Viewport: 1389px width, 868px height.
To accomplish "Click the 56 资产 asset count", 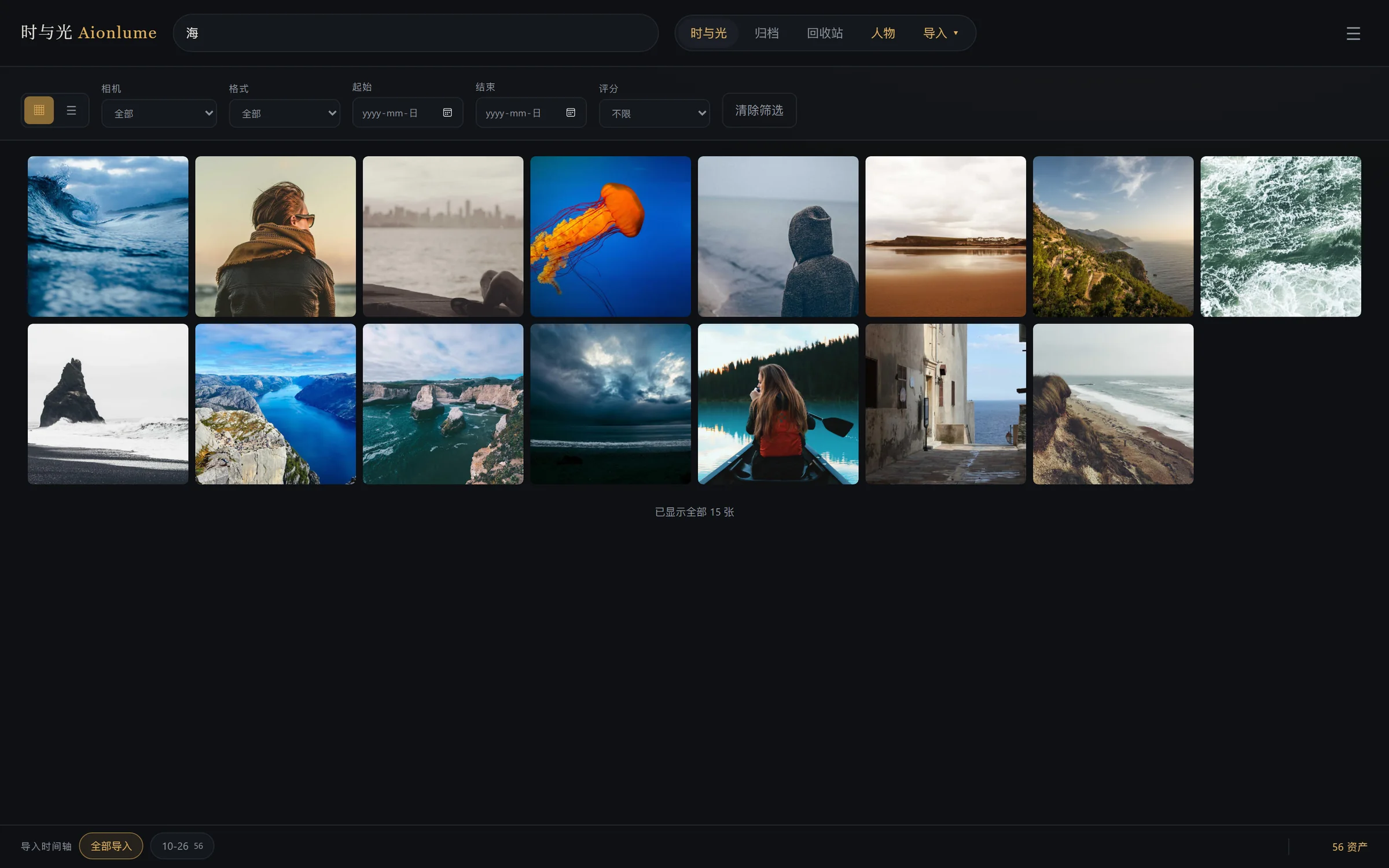I will [1350, 847].
